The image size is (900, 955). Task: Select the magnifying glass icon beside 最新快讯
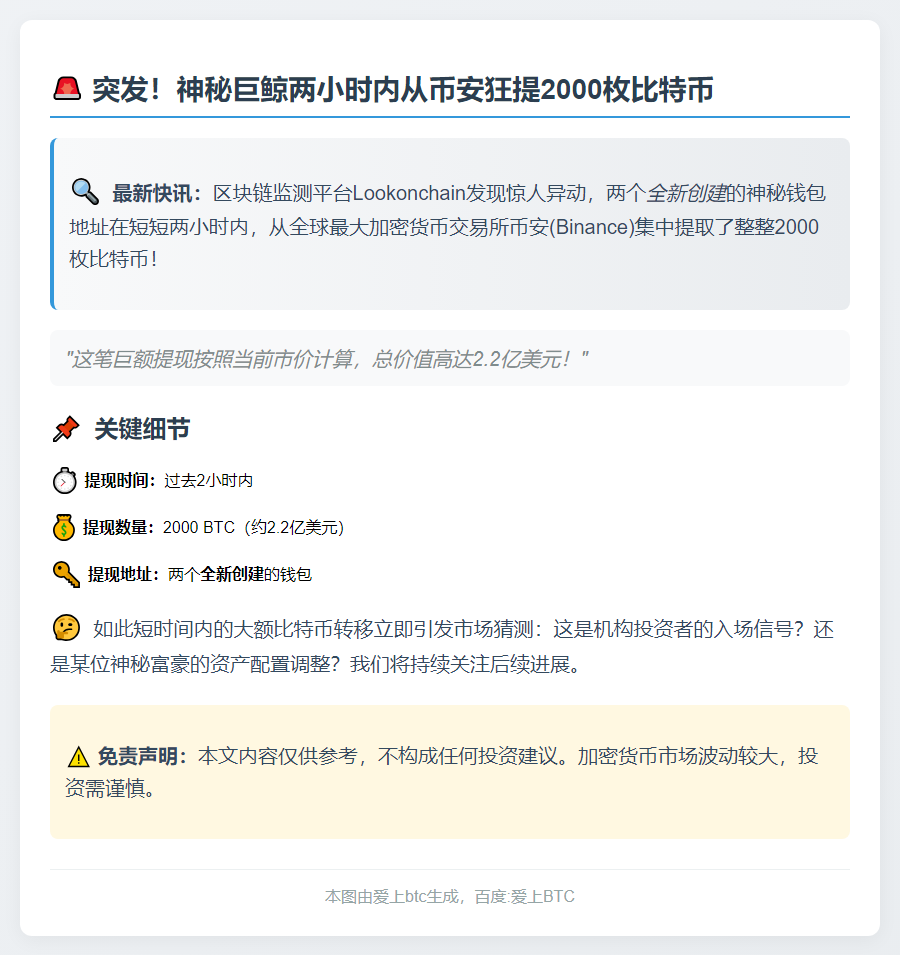85,193
